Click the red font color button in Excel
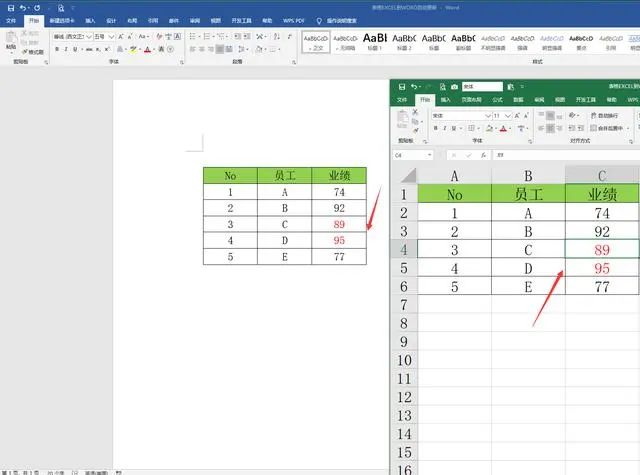 point(504,129)
